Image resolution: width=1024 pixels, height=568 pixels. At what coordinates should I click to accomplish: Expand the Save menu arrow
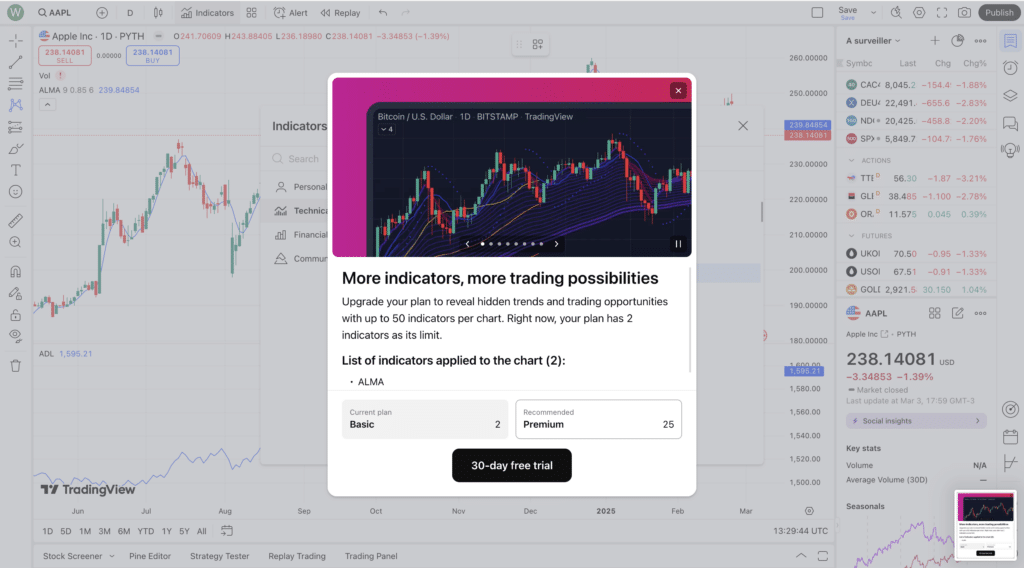[873, 13]
